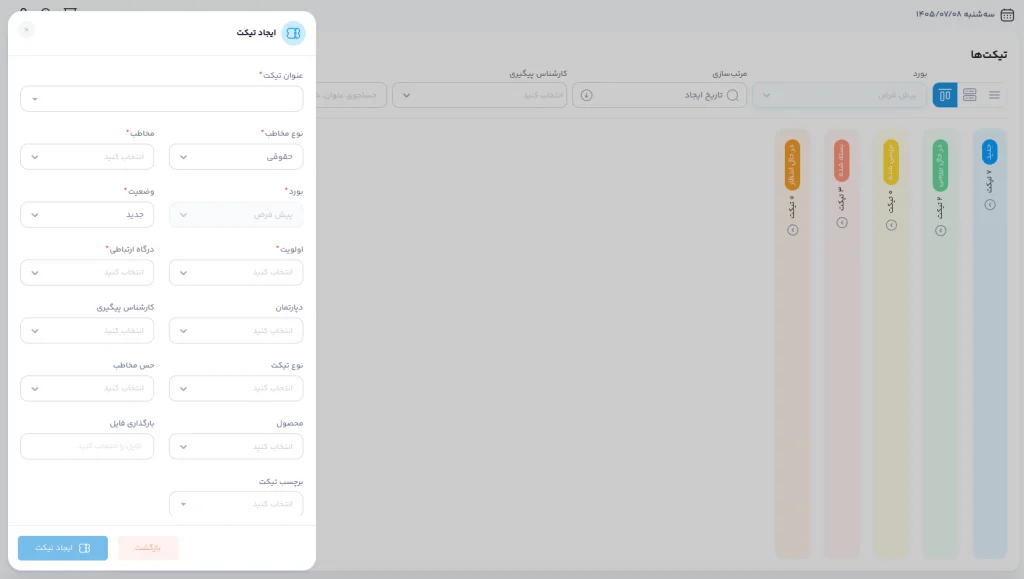1024x579 pixels.
Task: Switch to card rows view icon
Action: pos(969,95)
